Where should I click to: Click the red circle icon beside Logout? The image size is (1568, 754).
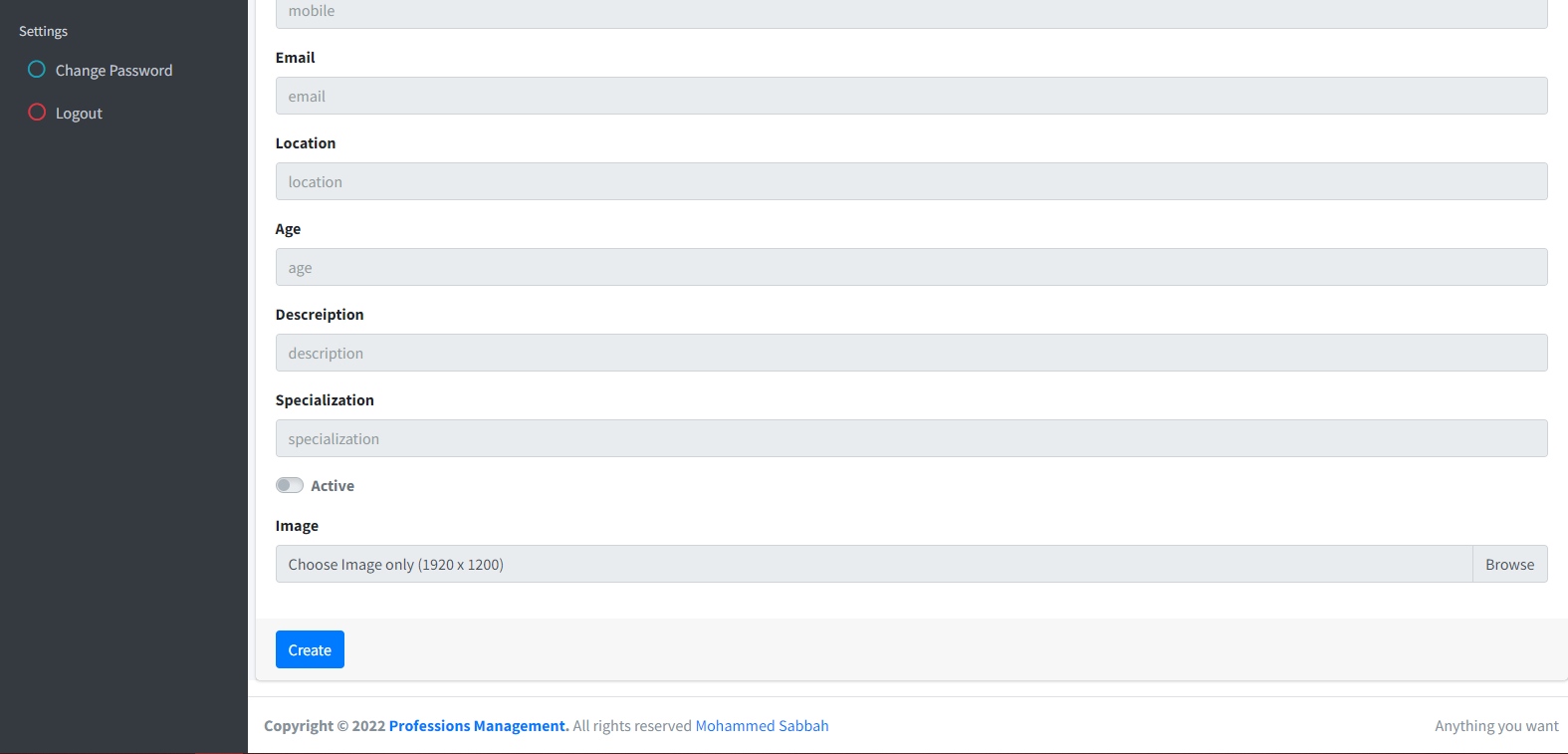(37, 113)
